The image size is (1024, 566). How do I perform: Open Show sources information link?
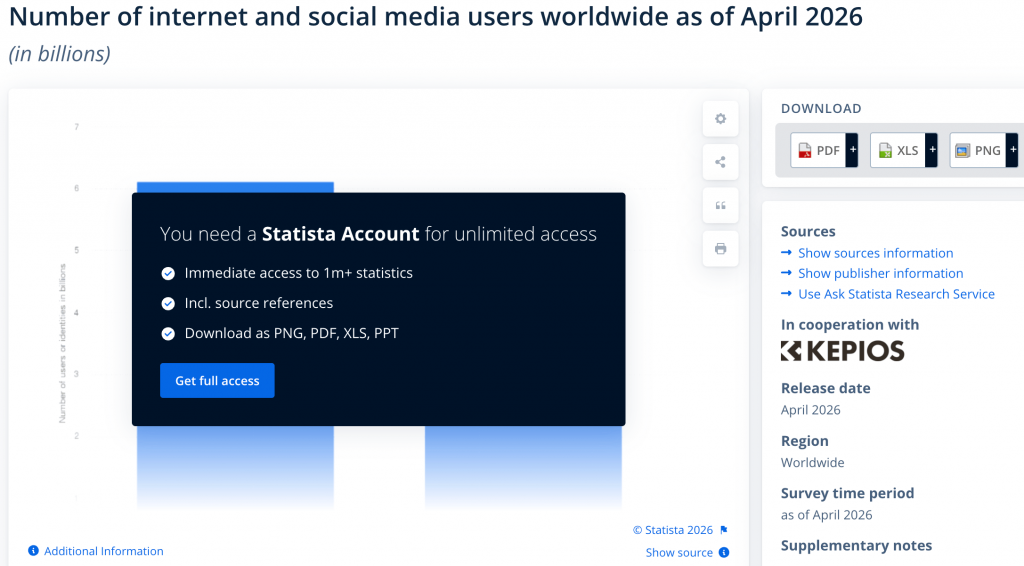pyautogui.click(x=875, y=253)
